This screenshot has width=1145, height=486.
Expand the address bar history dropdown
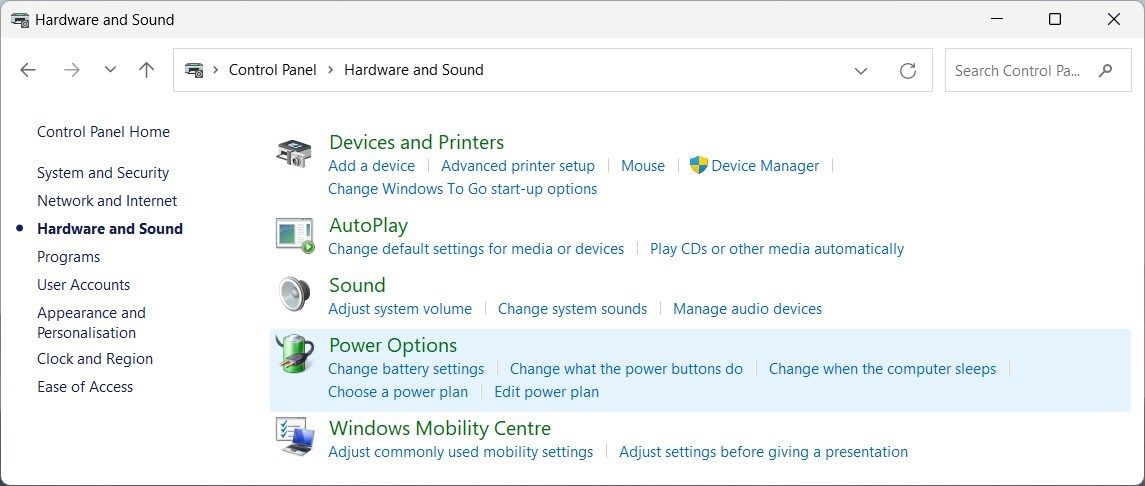pyautogui.click(x=861, y=70)
